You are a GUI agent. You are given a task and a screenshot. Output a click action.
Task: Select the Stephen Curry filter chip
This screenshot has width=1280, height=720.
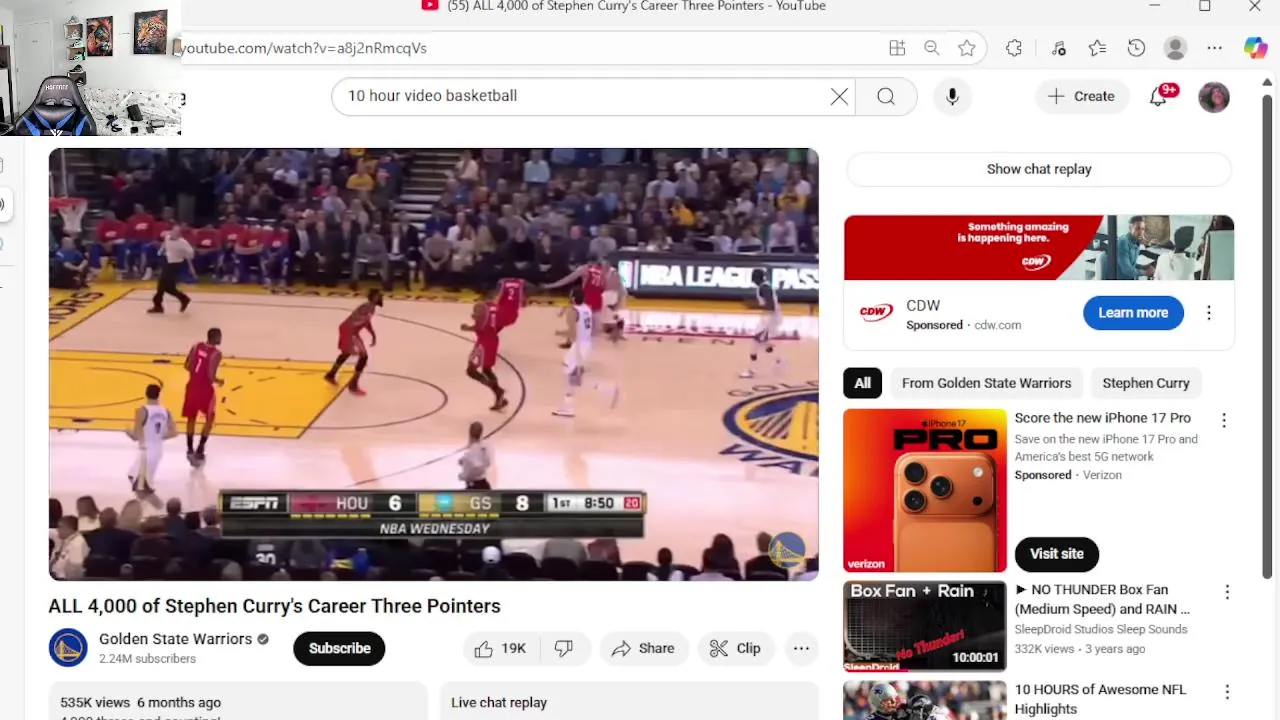(x=1146, y=383)
